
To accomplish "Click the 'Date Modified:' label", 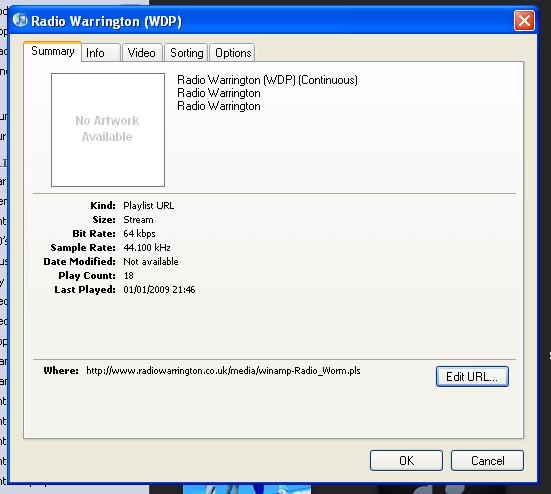I will [x=79, y=262].
